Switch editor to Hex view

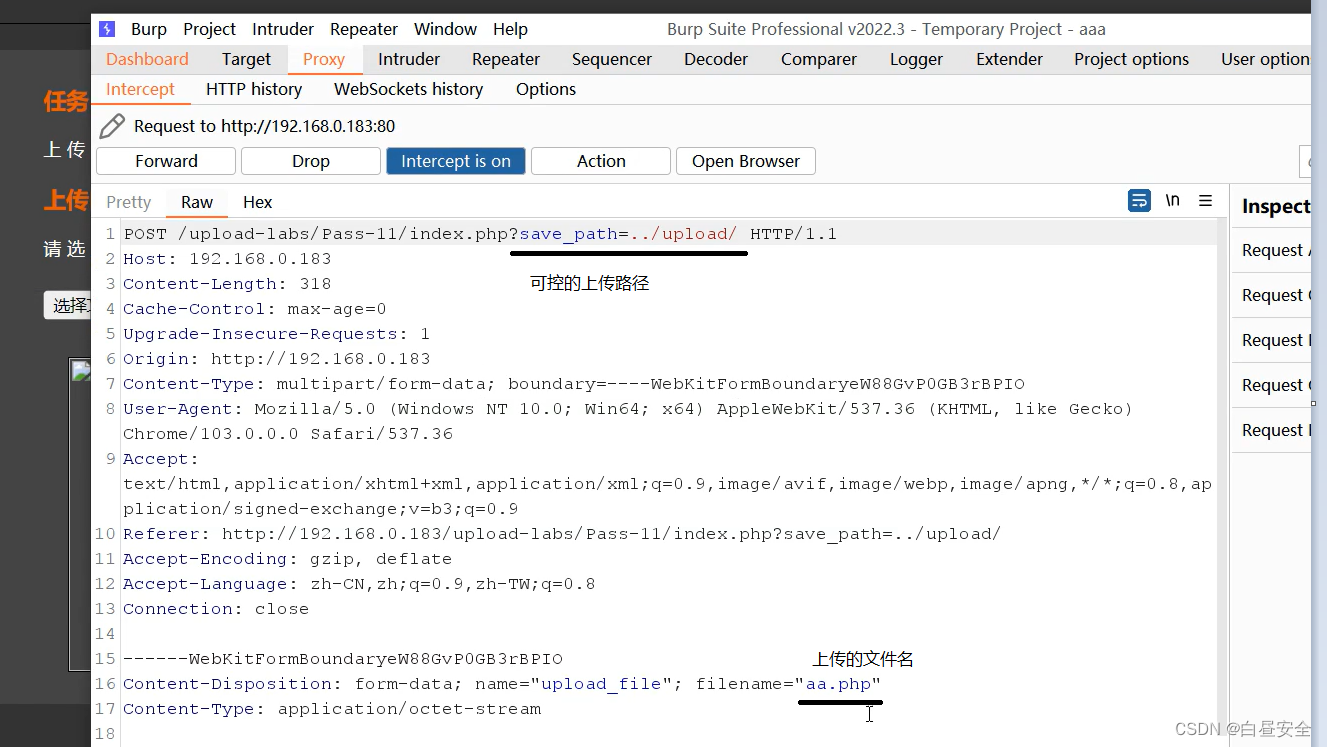[257, 202]
